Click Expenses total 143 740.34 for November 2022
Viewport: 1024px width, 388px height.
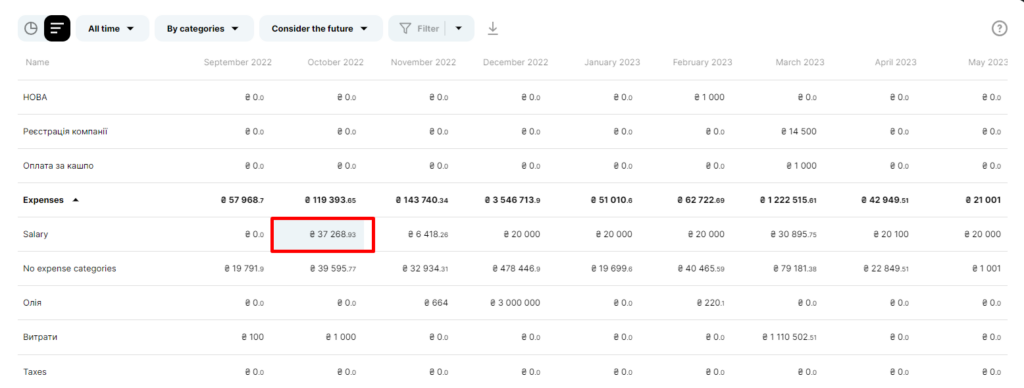click(422, 201)
